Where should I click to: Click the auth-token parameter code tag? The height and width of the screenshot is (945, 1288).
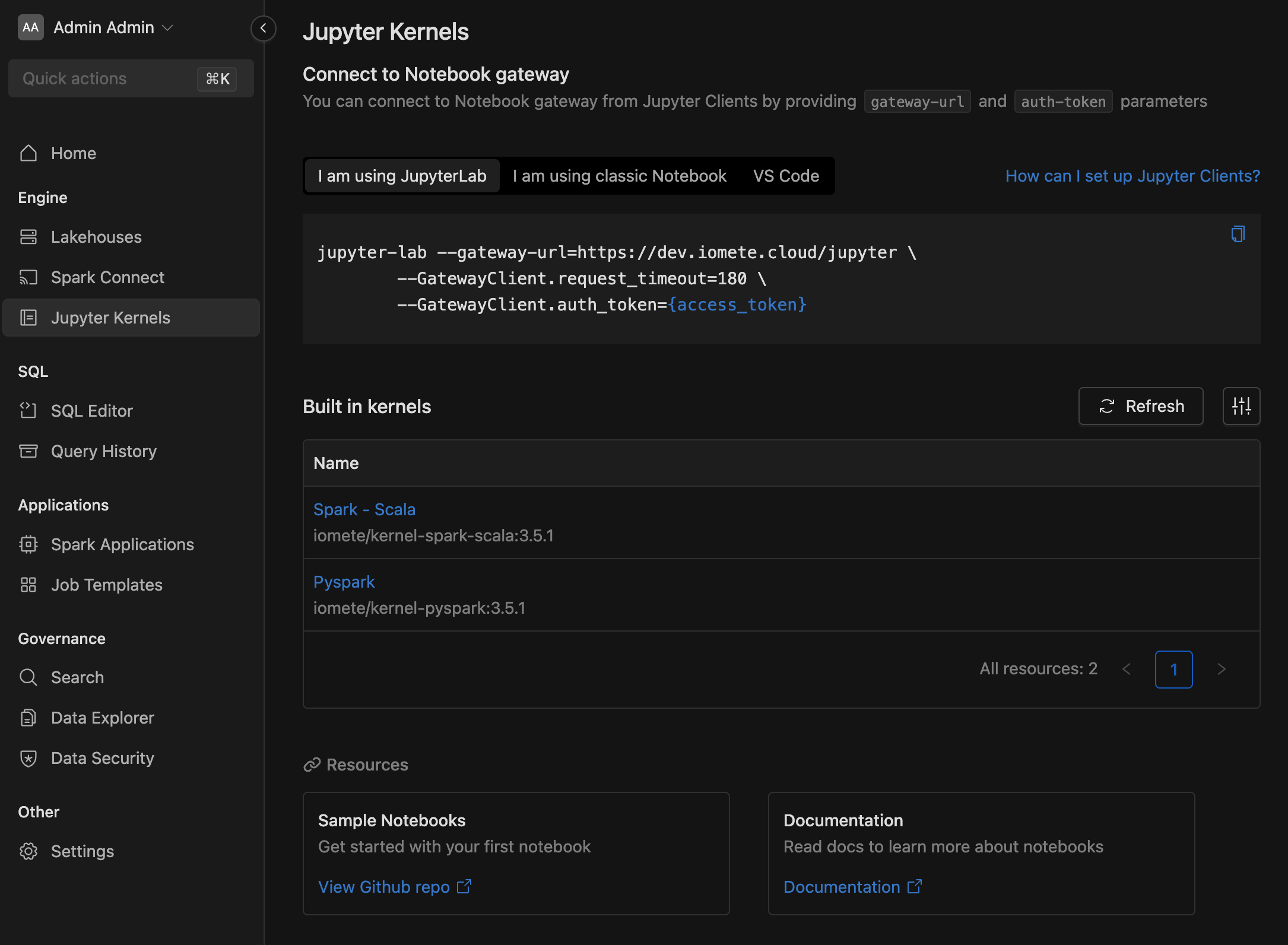point(1063,102)
